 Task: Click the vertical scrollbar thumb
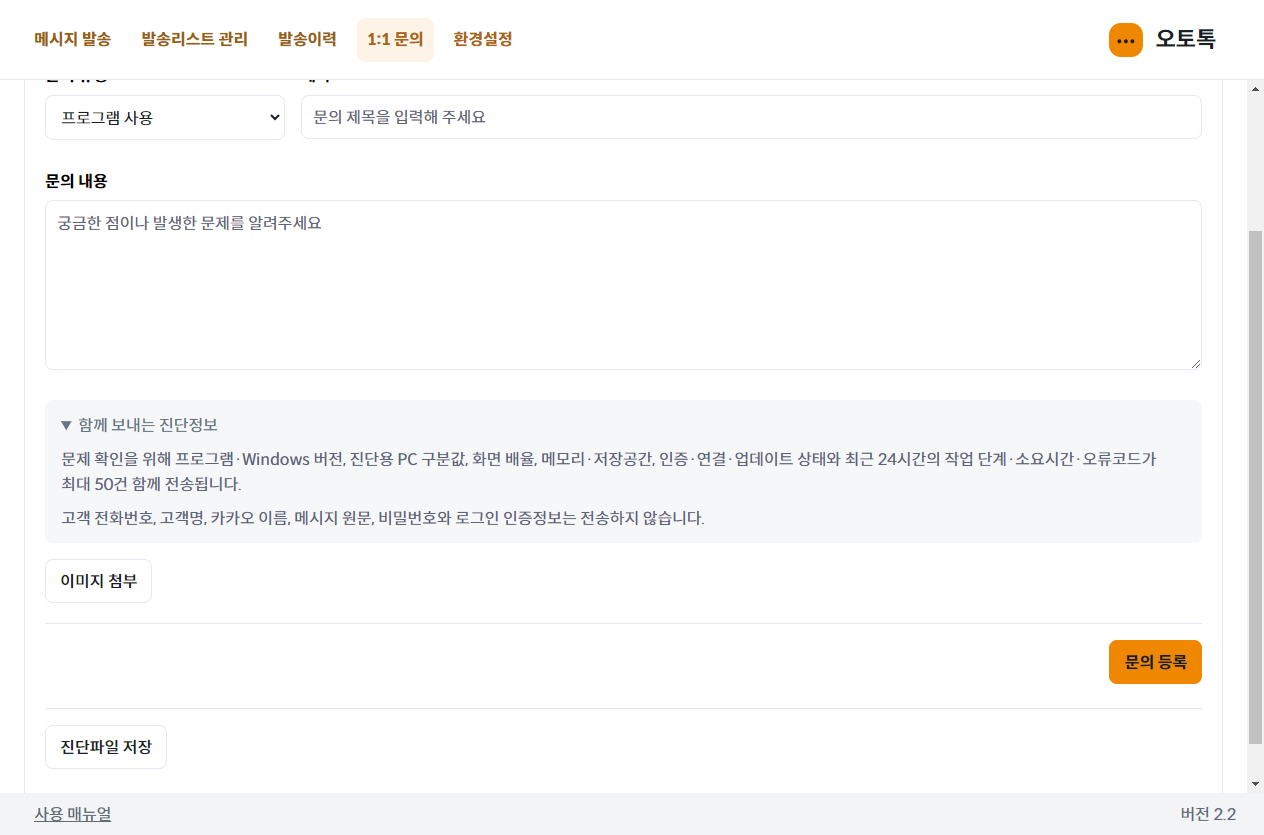point(1255,487)
